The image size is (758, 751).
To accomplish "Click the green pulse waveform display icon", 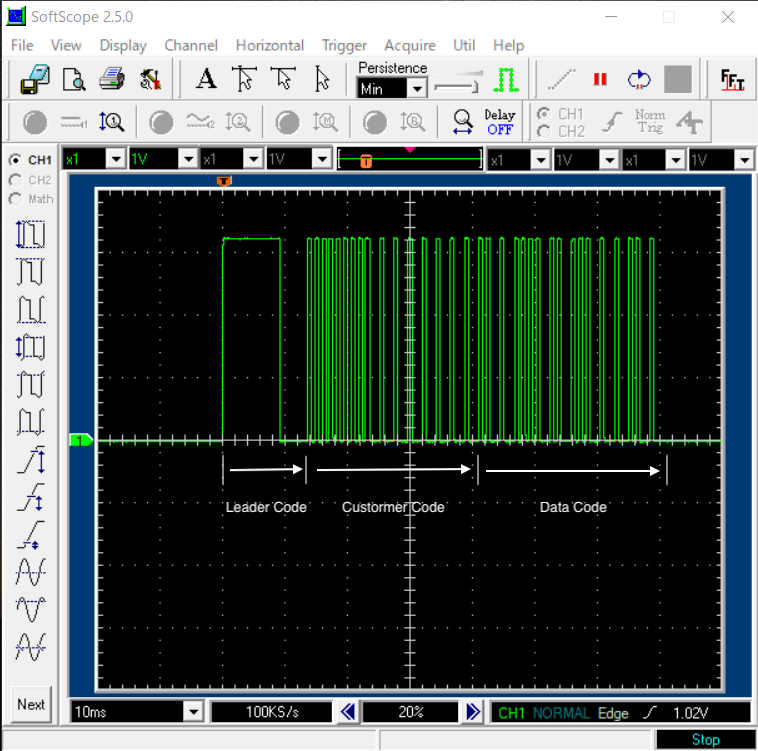I will [506, 80].
